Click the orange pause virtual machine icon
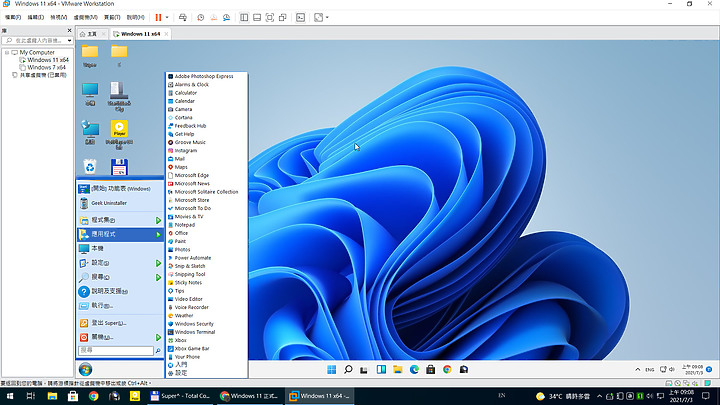720x405 pixels. pyautogui.click(x=158, y=17)
